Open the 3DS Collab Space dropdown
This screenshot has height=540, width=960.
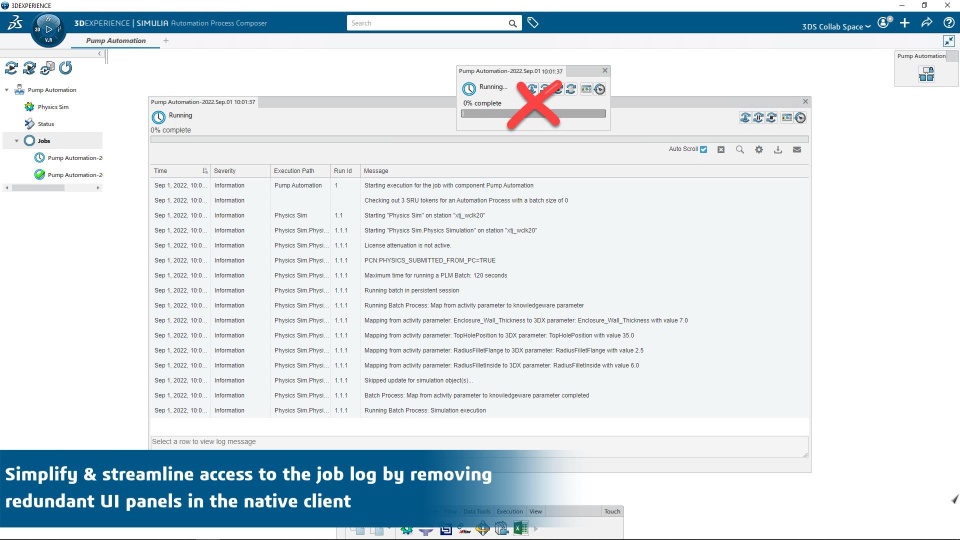pos(836,26)
